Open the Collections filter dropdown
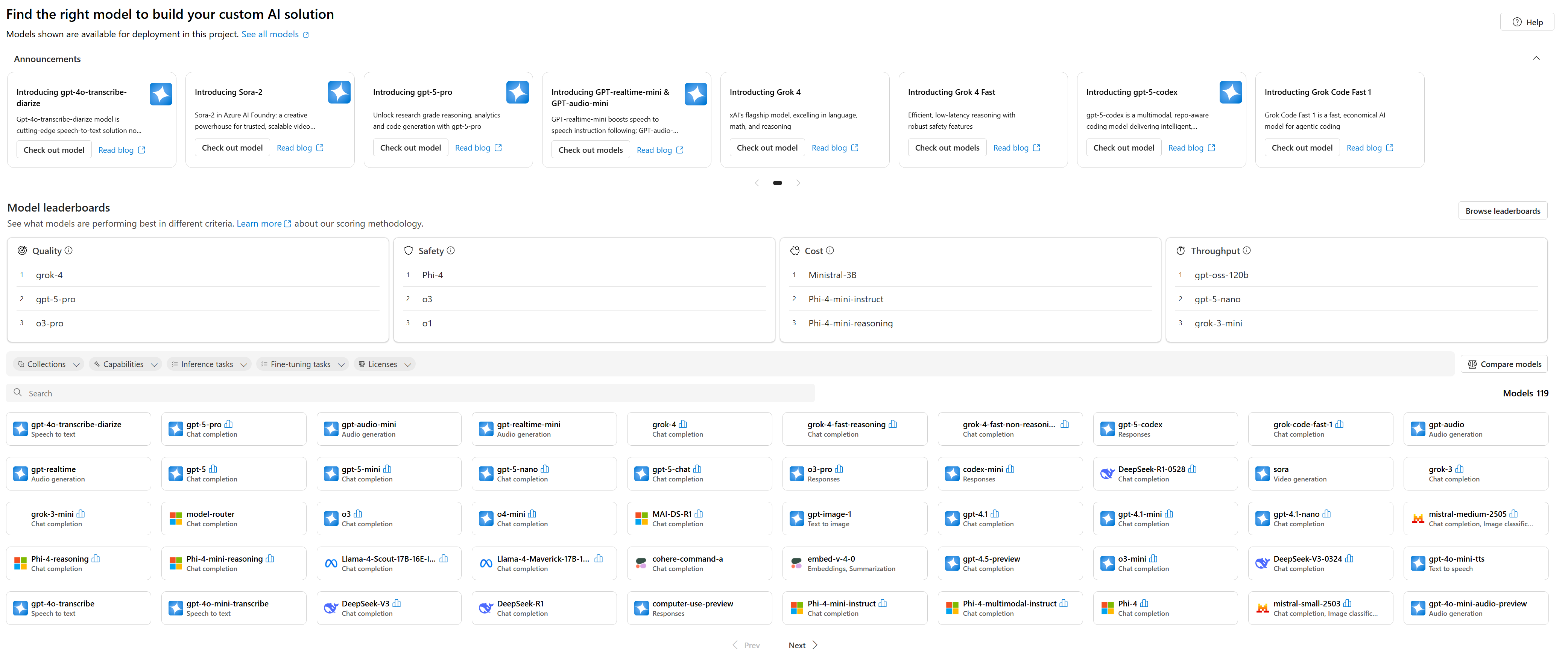Screen dimensions: 1568x661 pyautogui.click(x=47, y=364)
